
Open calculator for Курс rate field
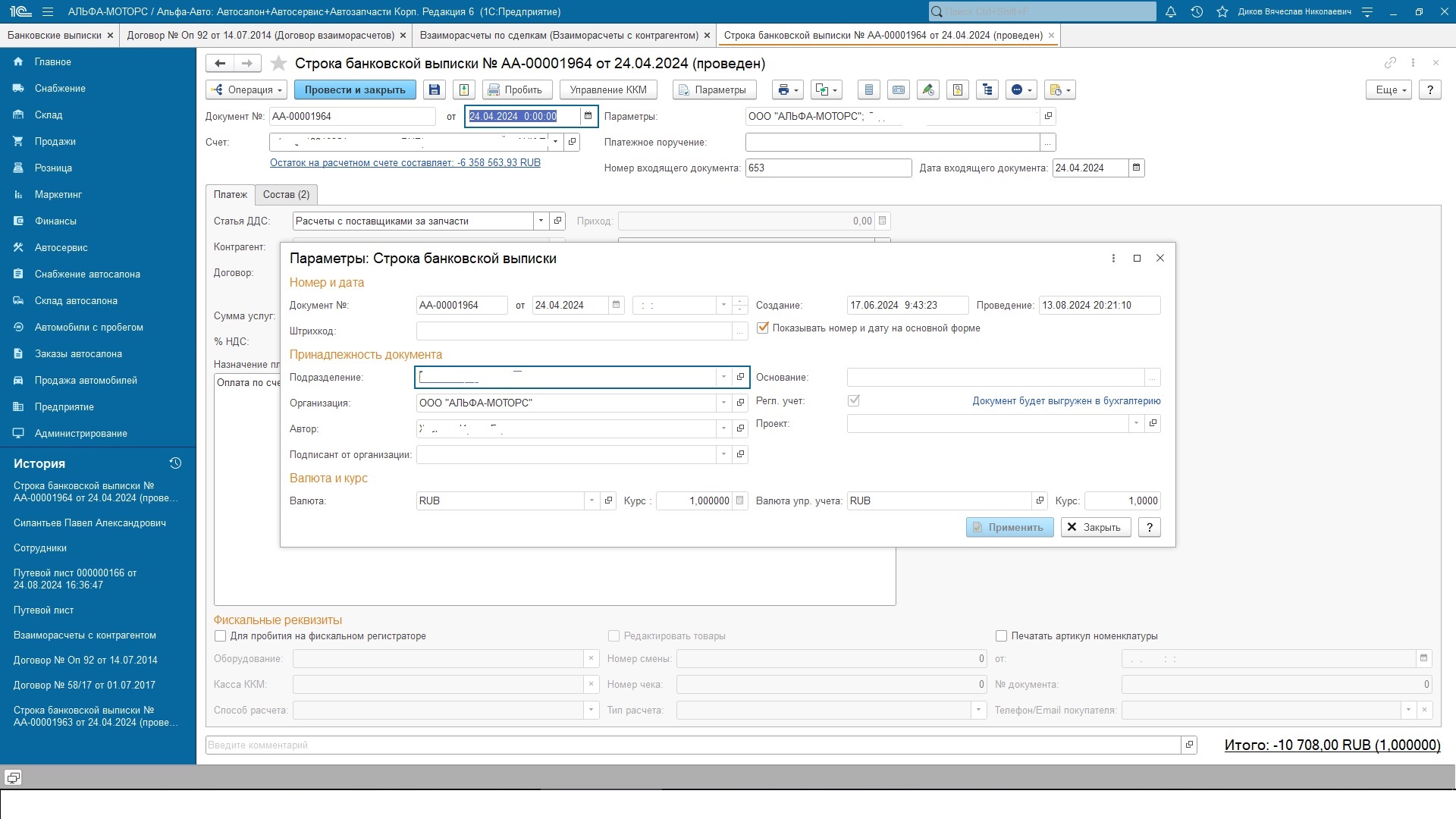click(x=740, y=500)
